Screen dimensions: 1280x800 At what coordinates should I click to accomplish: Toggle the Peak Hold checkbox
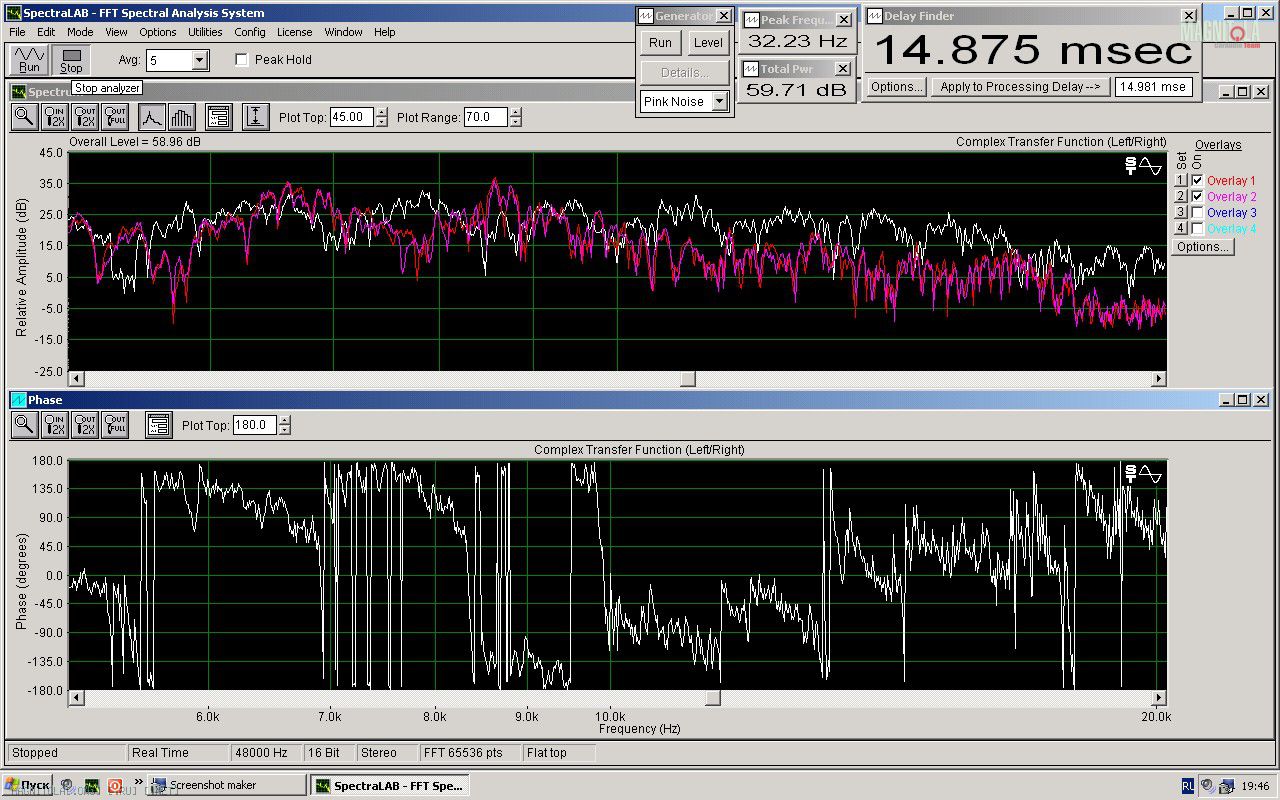click(x=241, y=60)
